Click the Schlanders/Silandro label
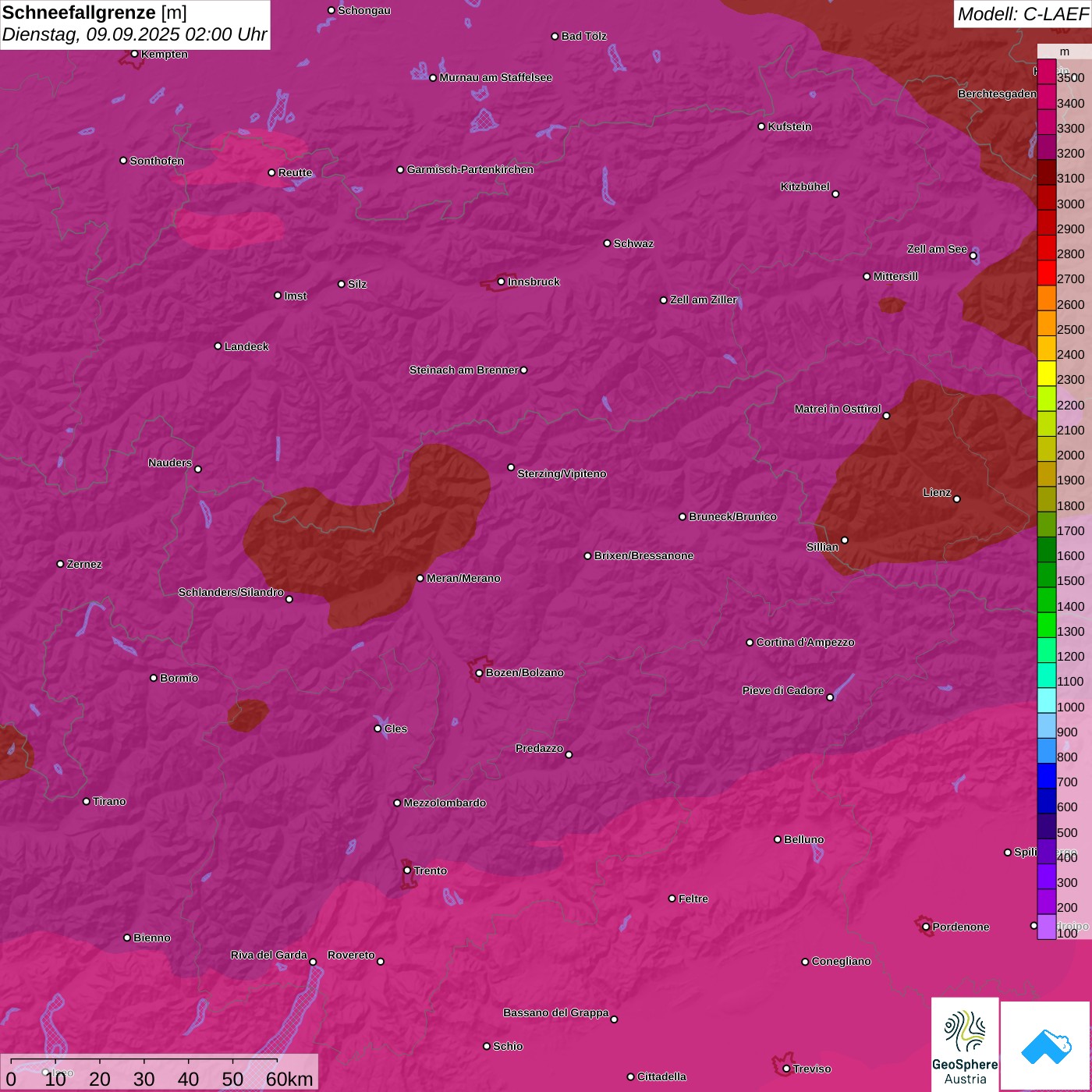 click(231, 592)
